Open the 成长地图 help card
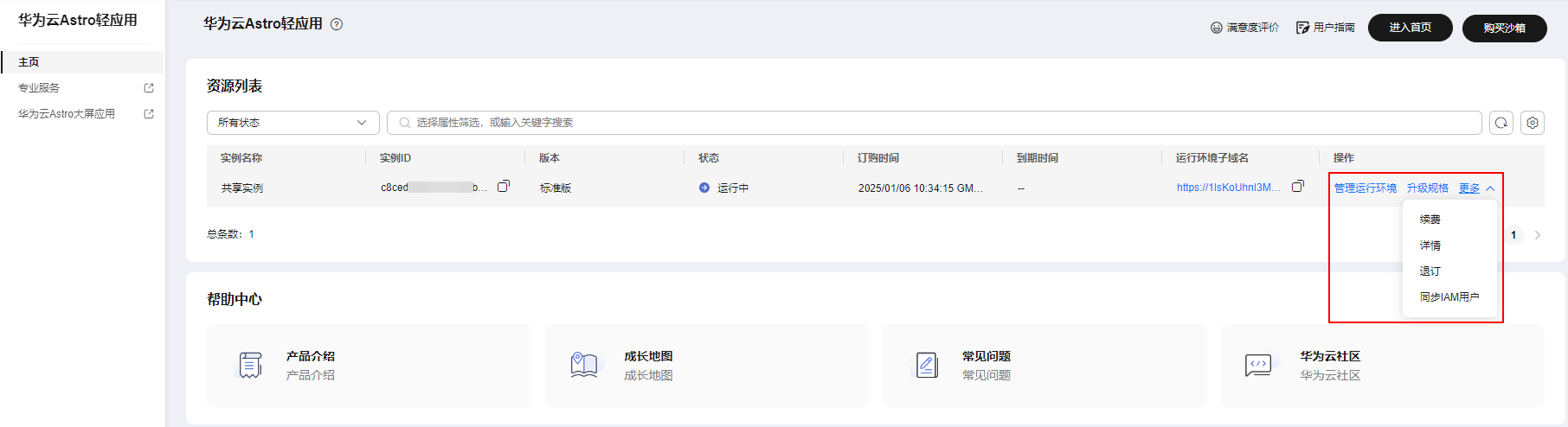The height and width of the screenshot is (427, 1568). pos(706,365)
